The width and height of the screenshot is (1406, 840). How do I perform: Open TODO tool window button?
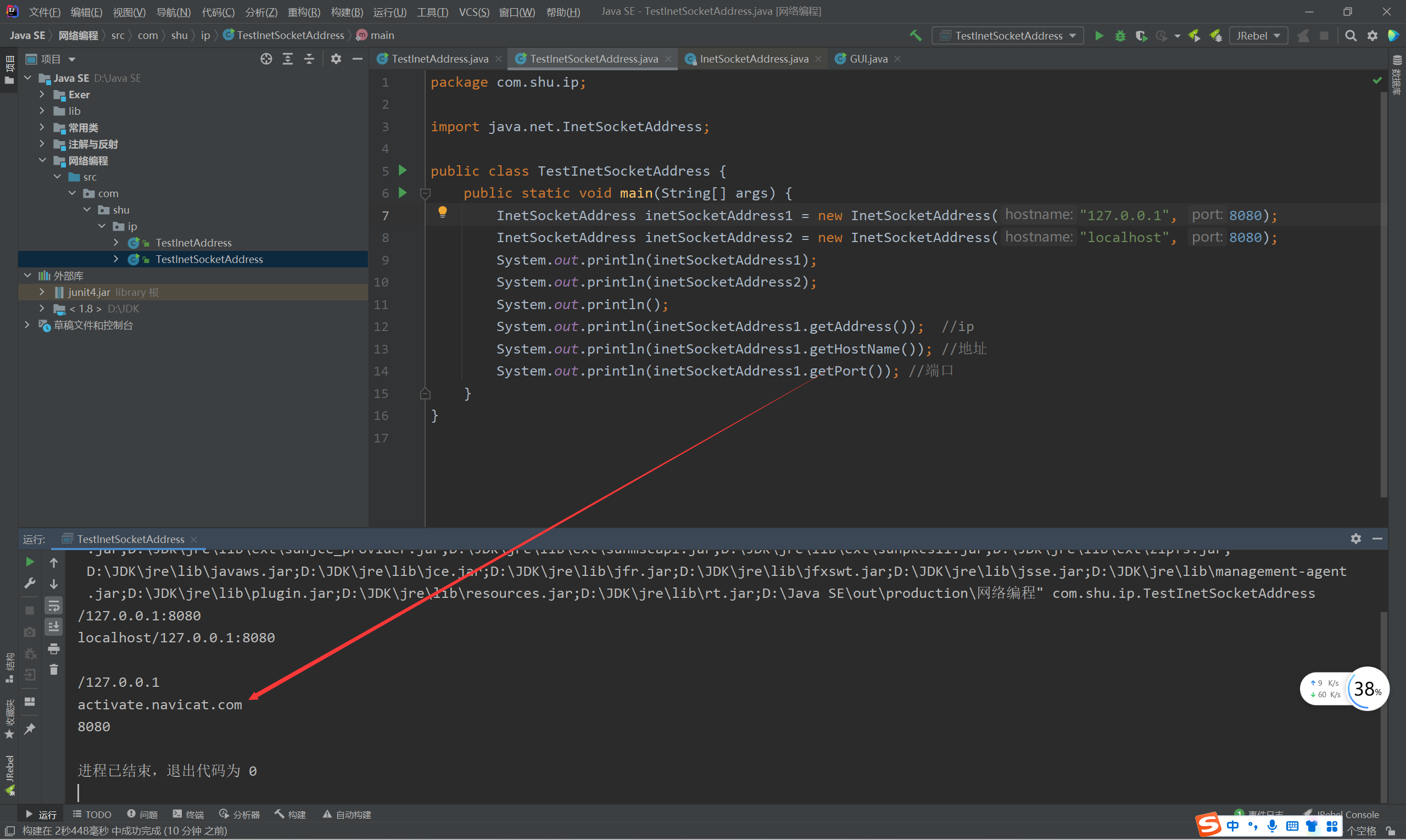92,814
